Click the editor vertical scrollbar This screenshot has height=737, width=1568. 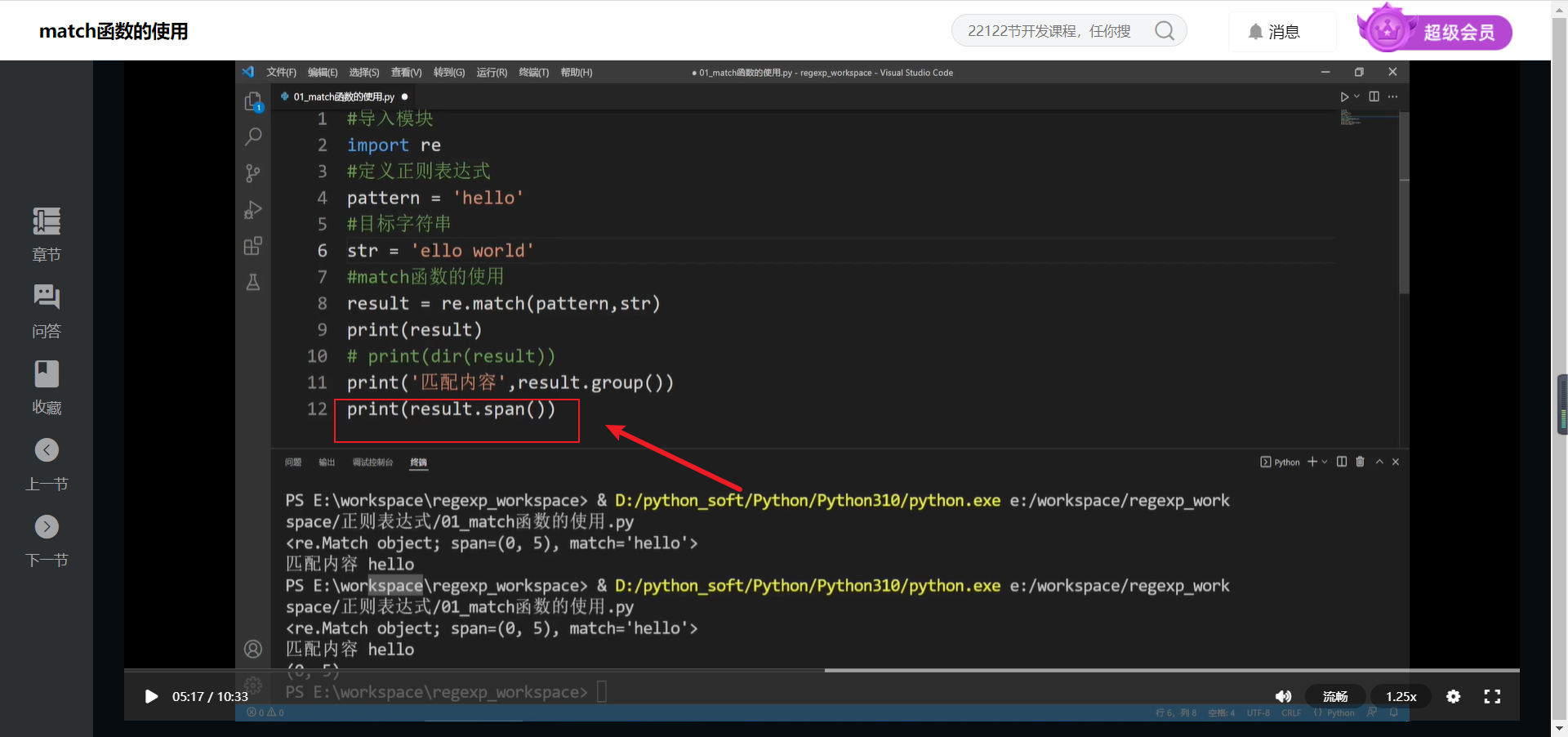coord(1404,204)
